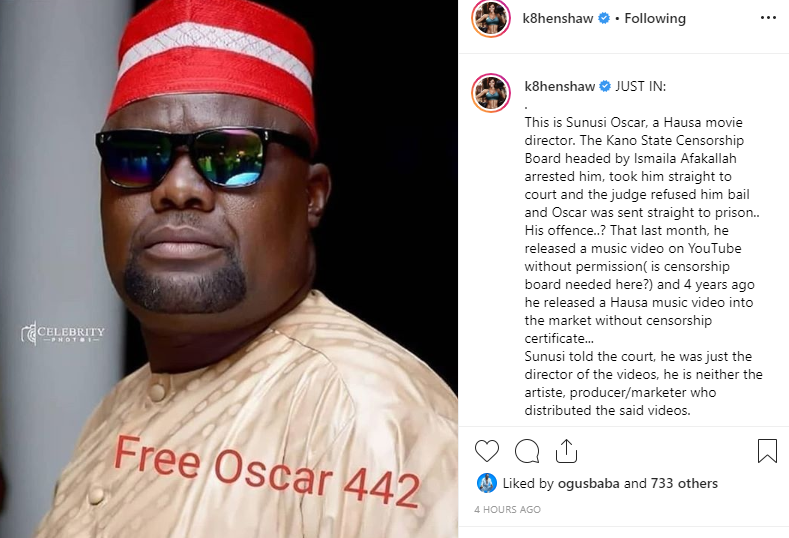Open ogusbaba's profile from likes
Screen dimensions: 789x538
[589, 484]
